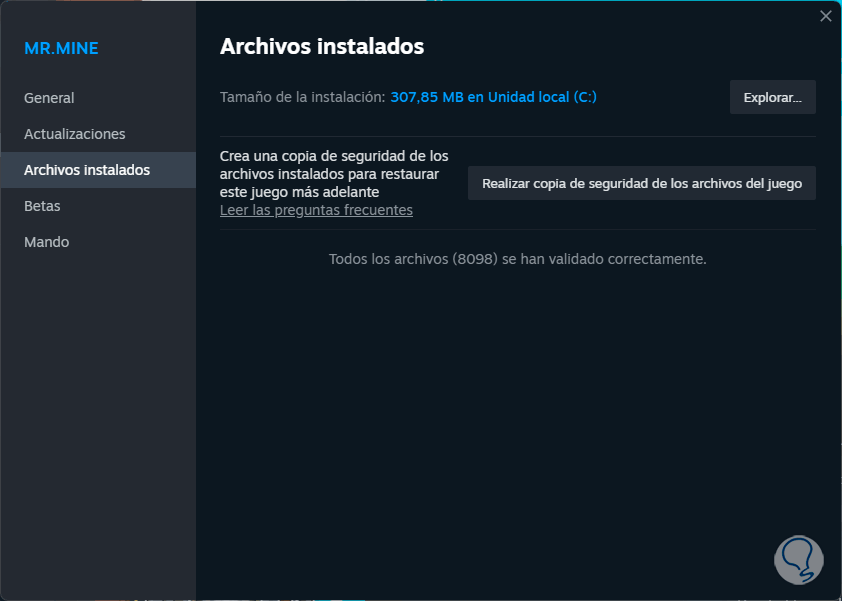
Task: Close the properties dialog with X
Action: (x=826, y=16)
